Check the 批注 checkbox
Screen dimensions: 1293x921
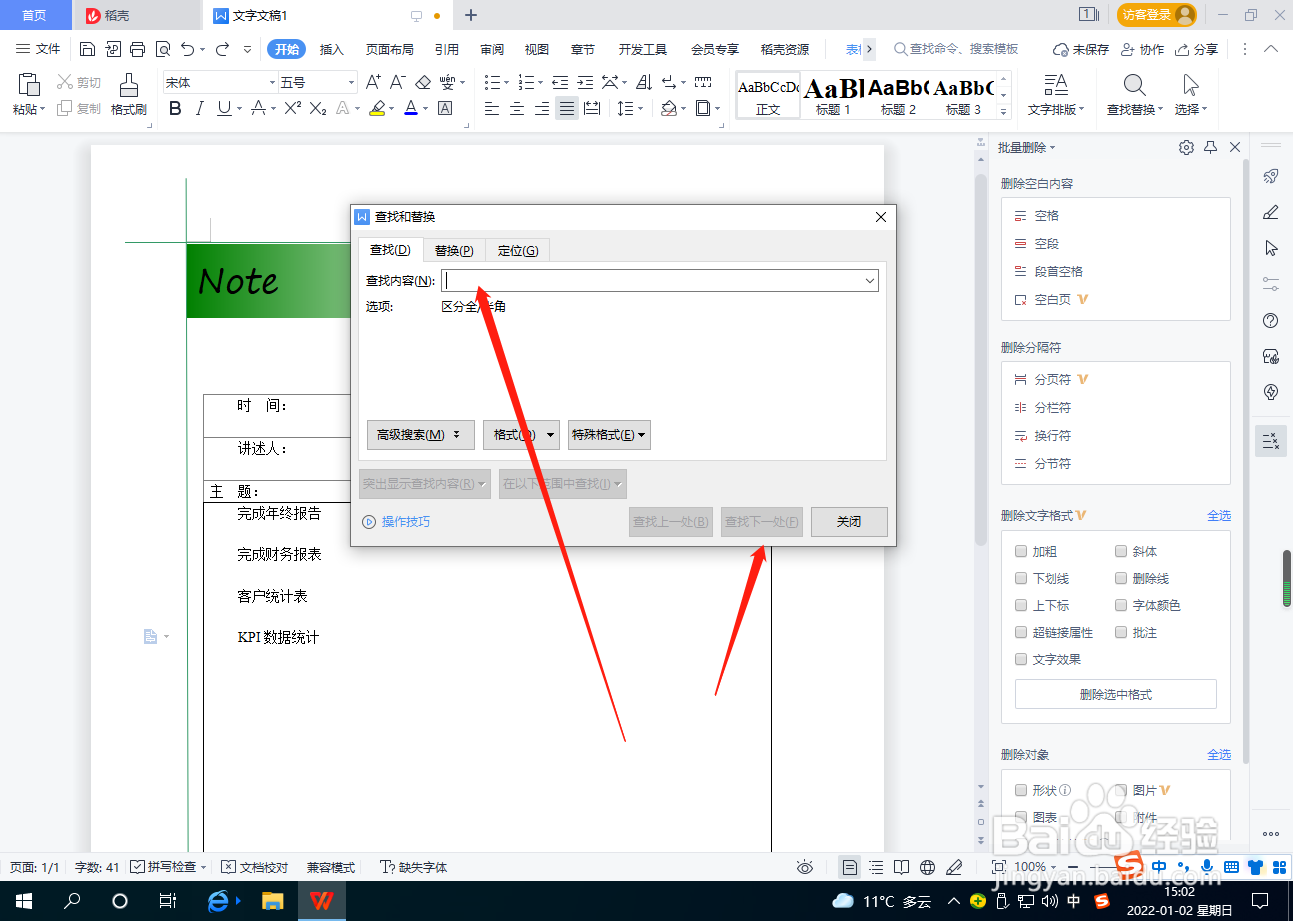click(x=1121, y=632)
